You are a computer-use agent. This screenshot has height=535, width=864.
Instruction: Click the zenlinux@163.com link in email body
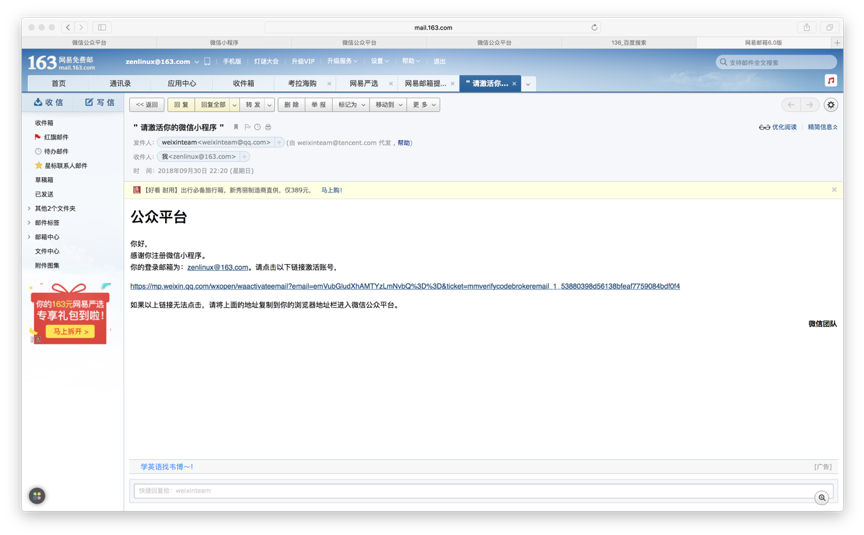218,267
